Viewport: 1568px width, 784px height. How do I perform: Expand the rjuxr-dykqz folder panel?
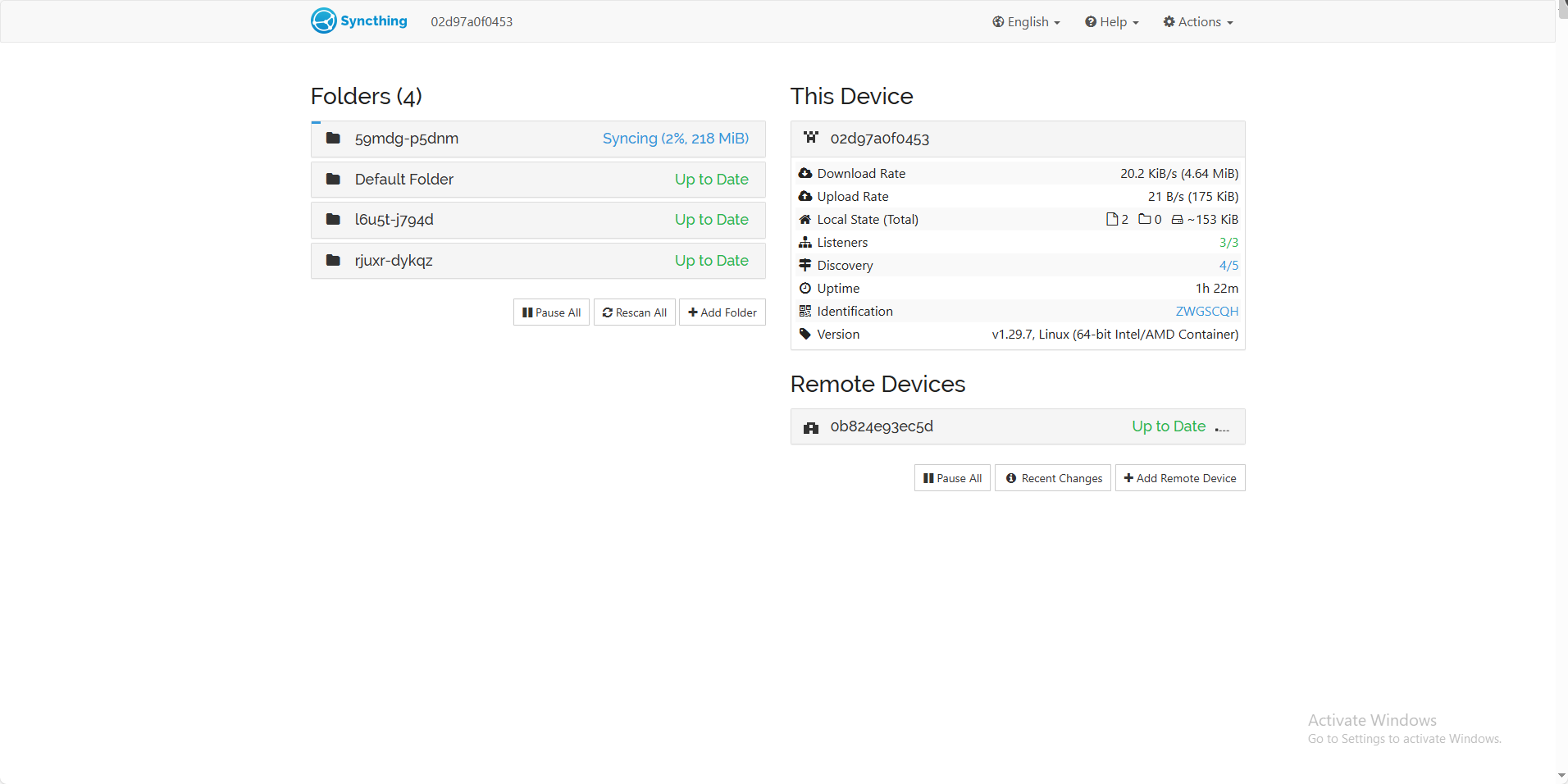(x=538, y=261)
